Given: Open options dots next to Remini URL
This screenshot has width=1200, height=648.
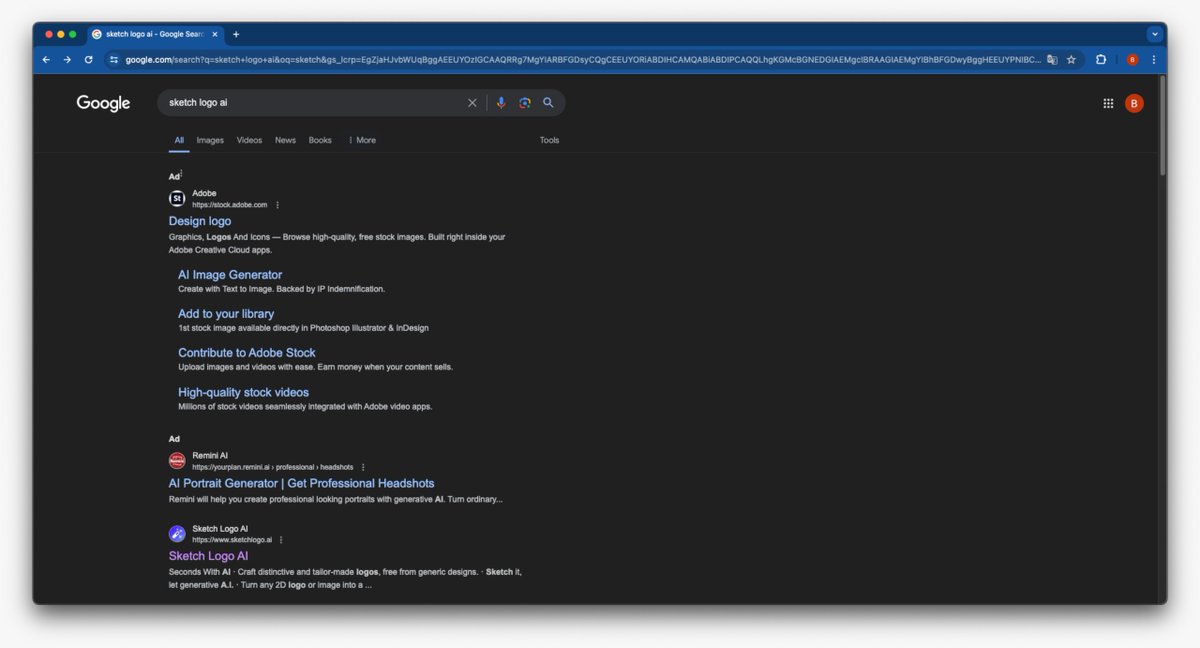Looking at the screenshot, I should 363,467.
